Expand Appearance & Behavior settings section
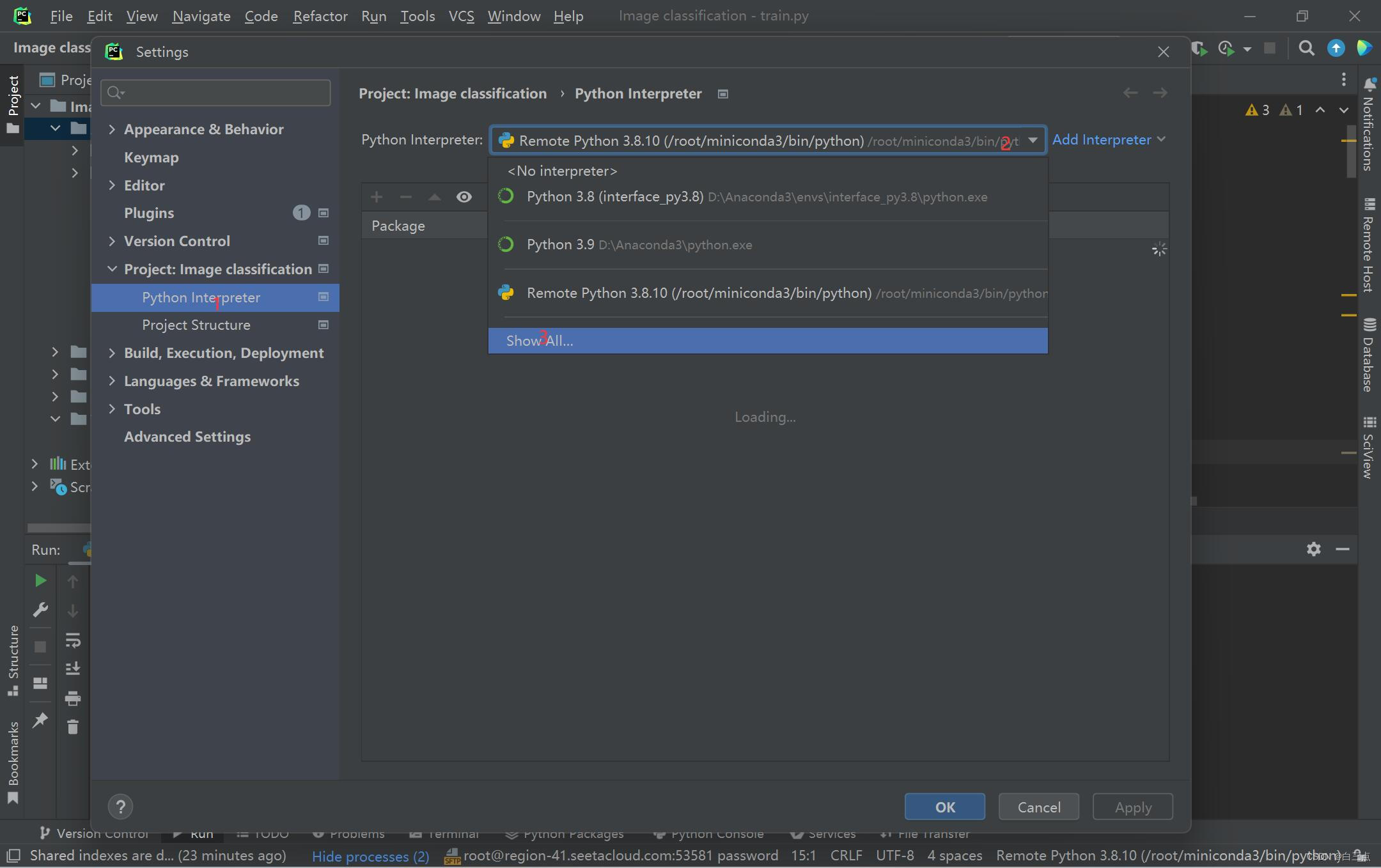This screenshot has height=868, width=1381. click(x=113, y=129)
